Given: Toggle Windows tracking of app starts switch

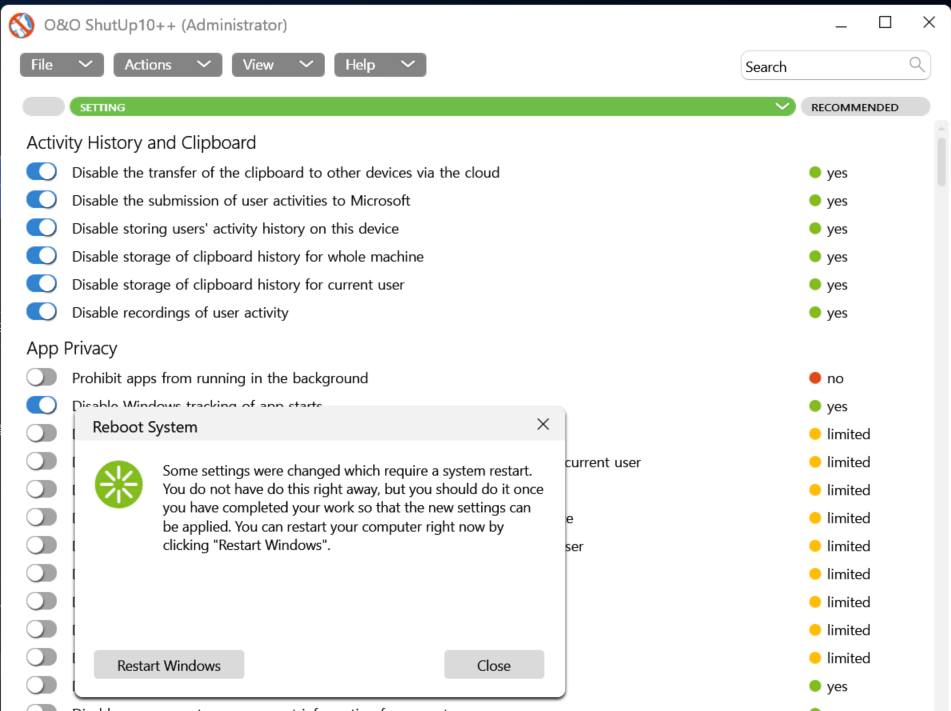Looking at the screenshot, I should click(42, 405).
